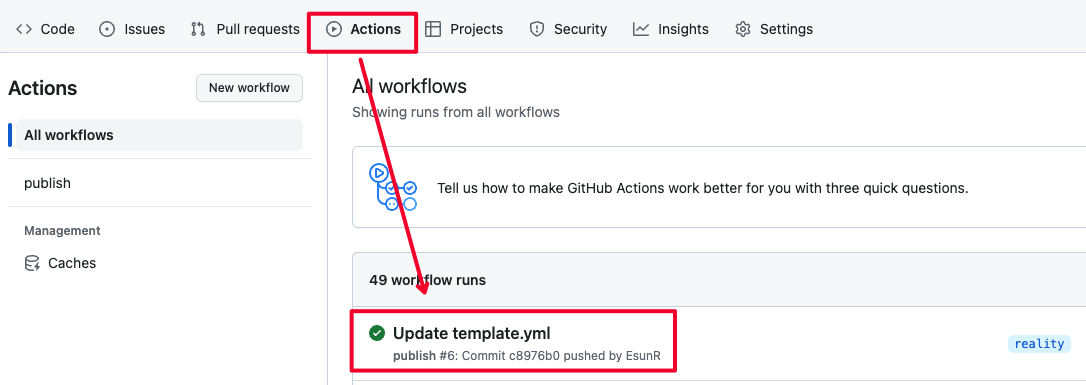Click the Caches database icon
The width and height of the screenshot is (1086, 385).
[x=33, y=263]
